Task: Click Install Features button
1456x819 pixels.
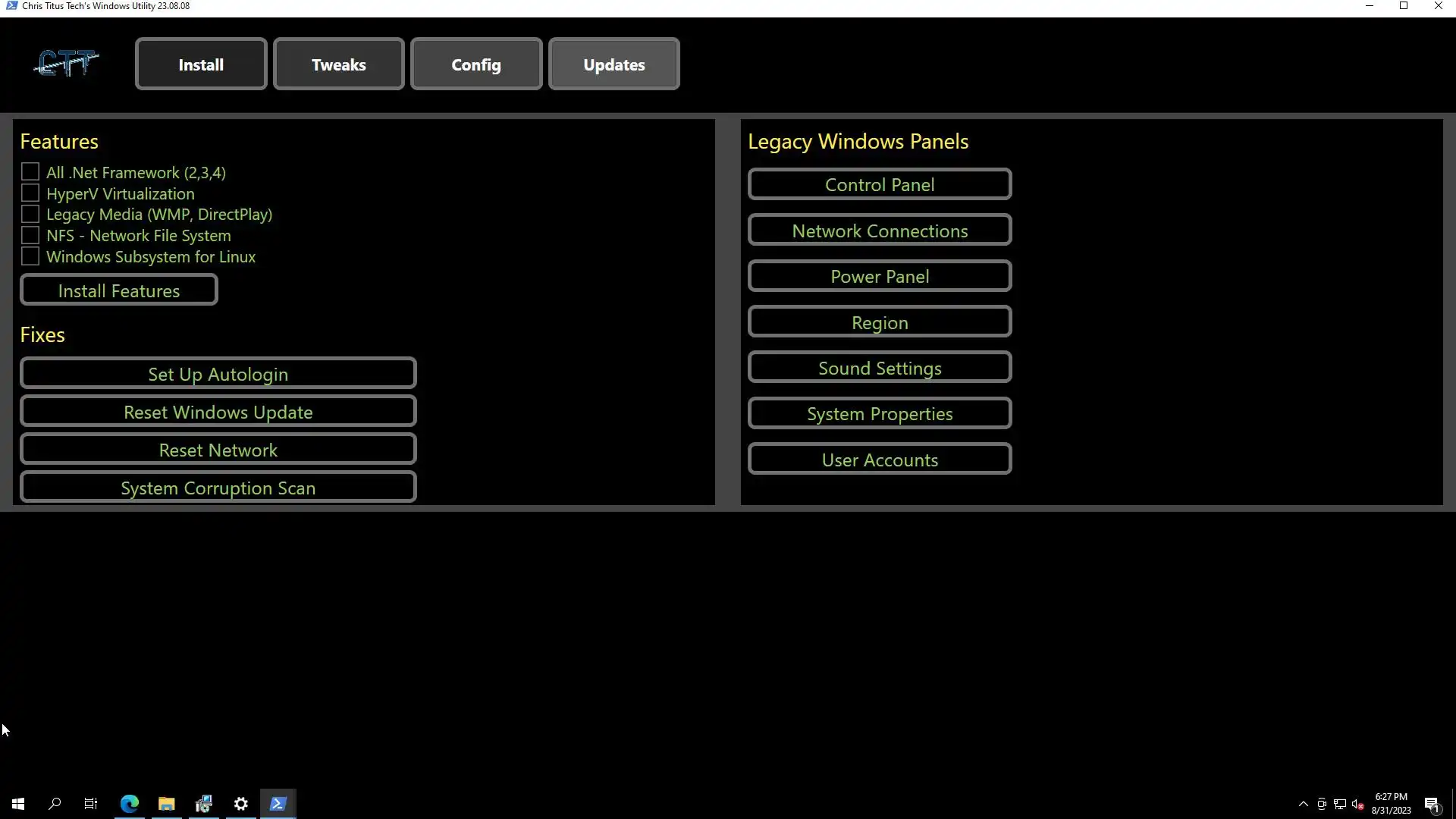Action: tap(119, 290)
